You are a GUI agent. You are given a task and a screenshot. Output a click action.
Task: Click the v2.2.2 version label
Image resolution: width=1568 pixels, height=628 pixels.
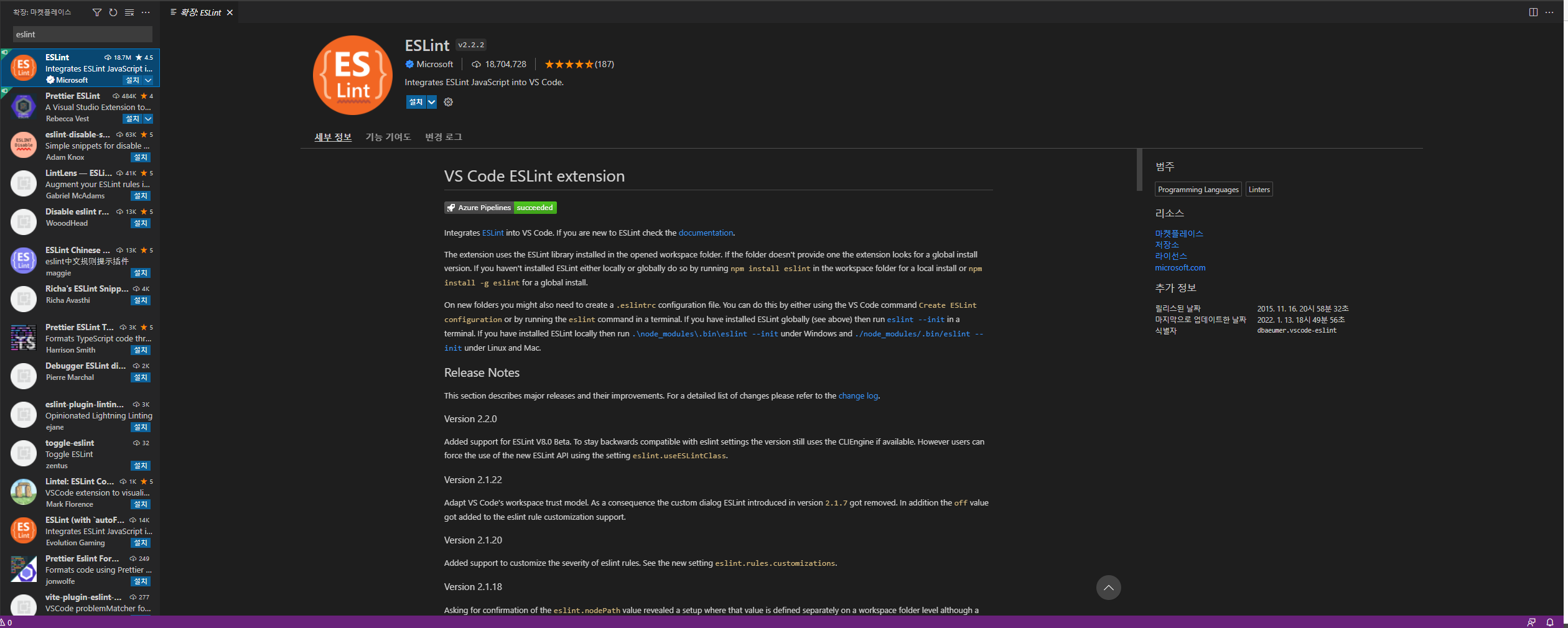point(471,45)
